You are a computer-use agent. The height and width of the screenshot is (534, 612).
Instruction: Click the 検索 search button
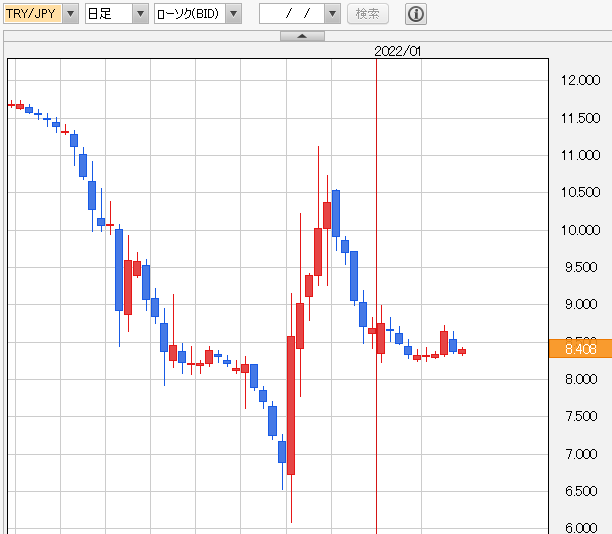pos(368,14)
